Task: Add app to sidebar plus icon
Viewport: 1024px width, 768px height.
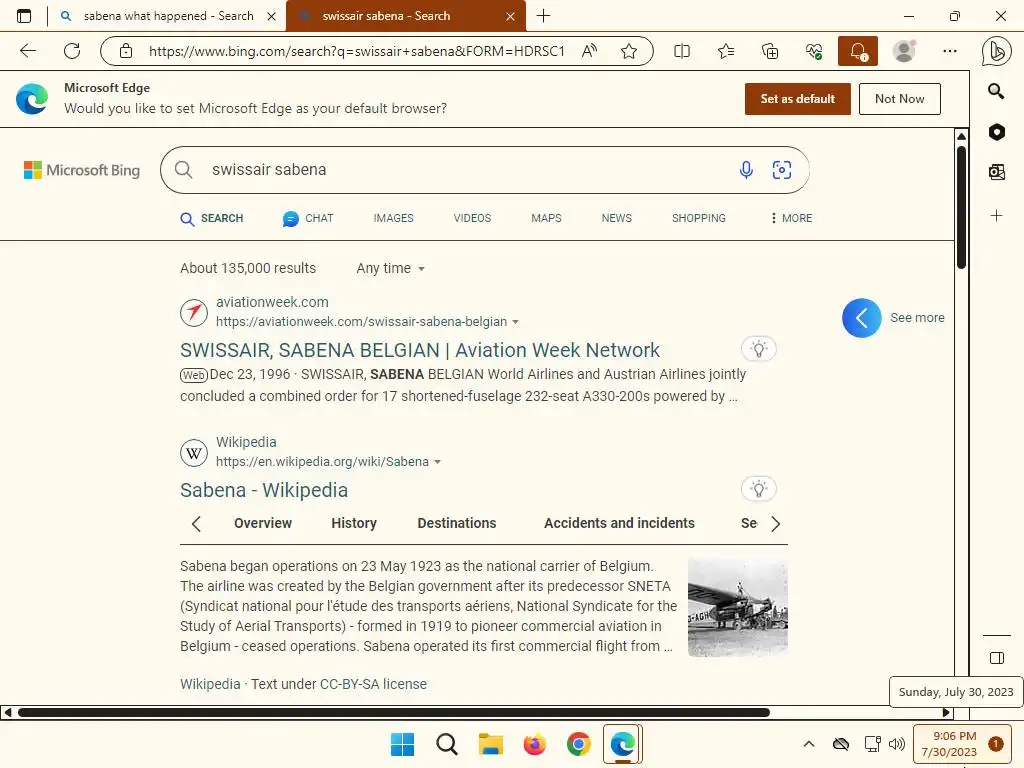Action: point(997,216)
